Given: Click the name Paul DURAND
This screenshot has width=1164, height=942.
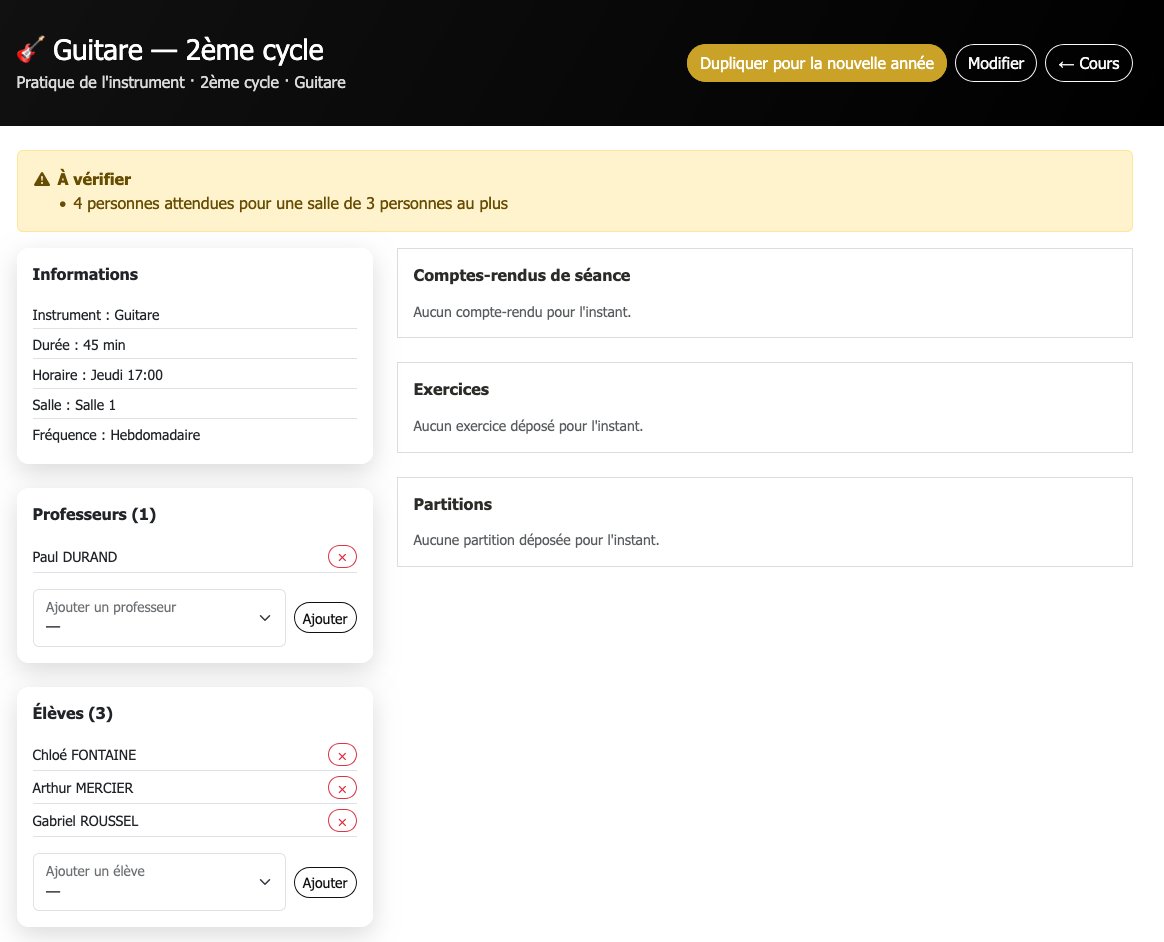Looking at the screenshot, I should 75,557.
